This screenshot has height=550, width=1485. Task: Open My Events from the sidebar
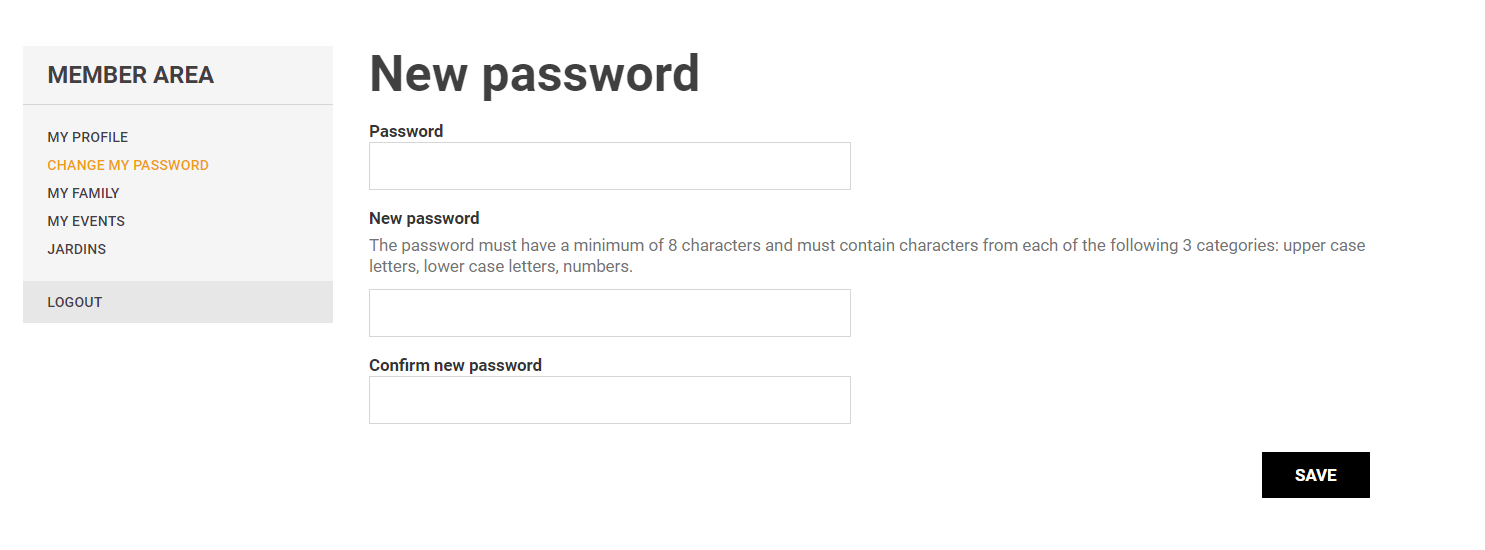click(86, 221)
